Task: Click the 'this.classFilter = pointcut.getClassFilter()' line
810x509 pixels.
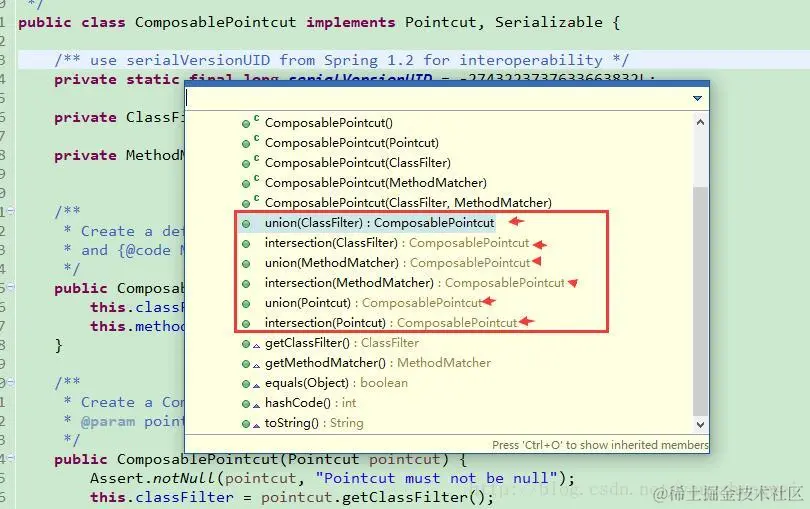Action: pyautogui.click(x=292, y=497)
